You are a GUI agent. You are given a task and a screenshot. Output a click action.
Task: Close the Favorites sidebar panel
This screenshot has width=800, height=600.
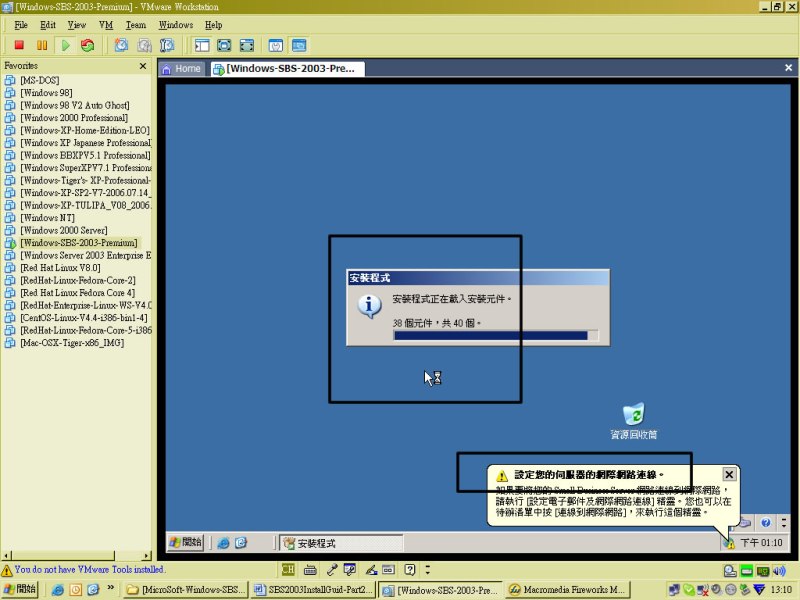pyautogui.click(x=142, y=66)
